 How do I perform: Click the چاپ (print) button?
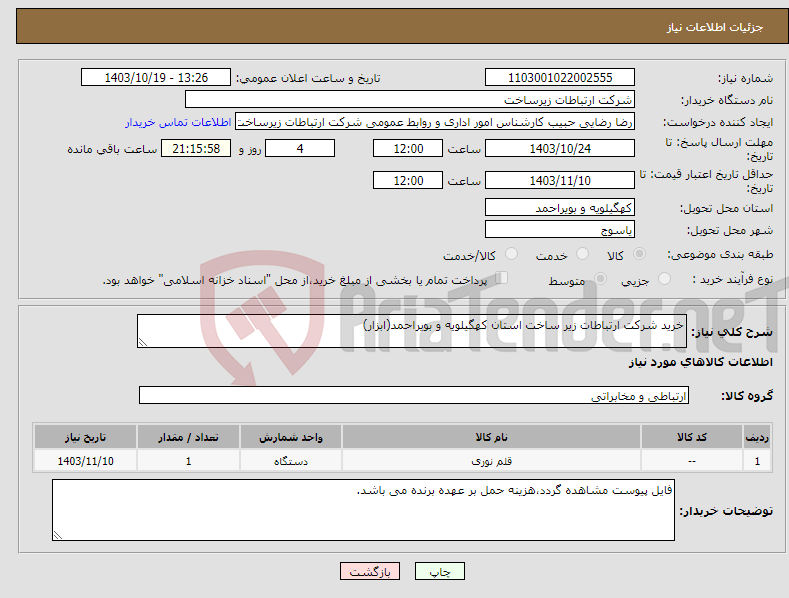(439, 571)
